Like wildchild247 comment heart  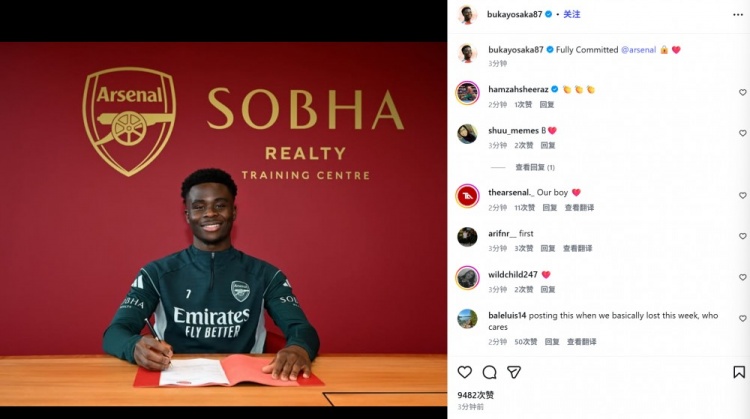(x=742, y=277)
